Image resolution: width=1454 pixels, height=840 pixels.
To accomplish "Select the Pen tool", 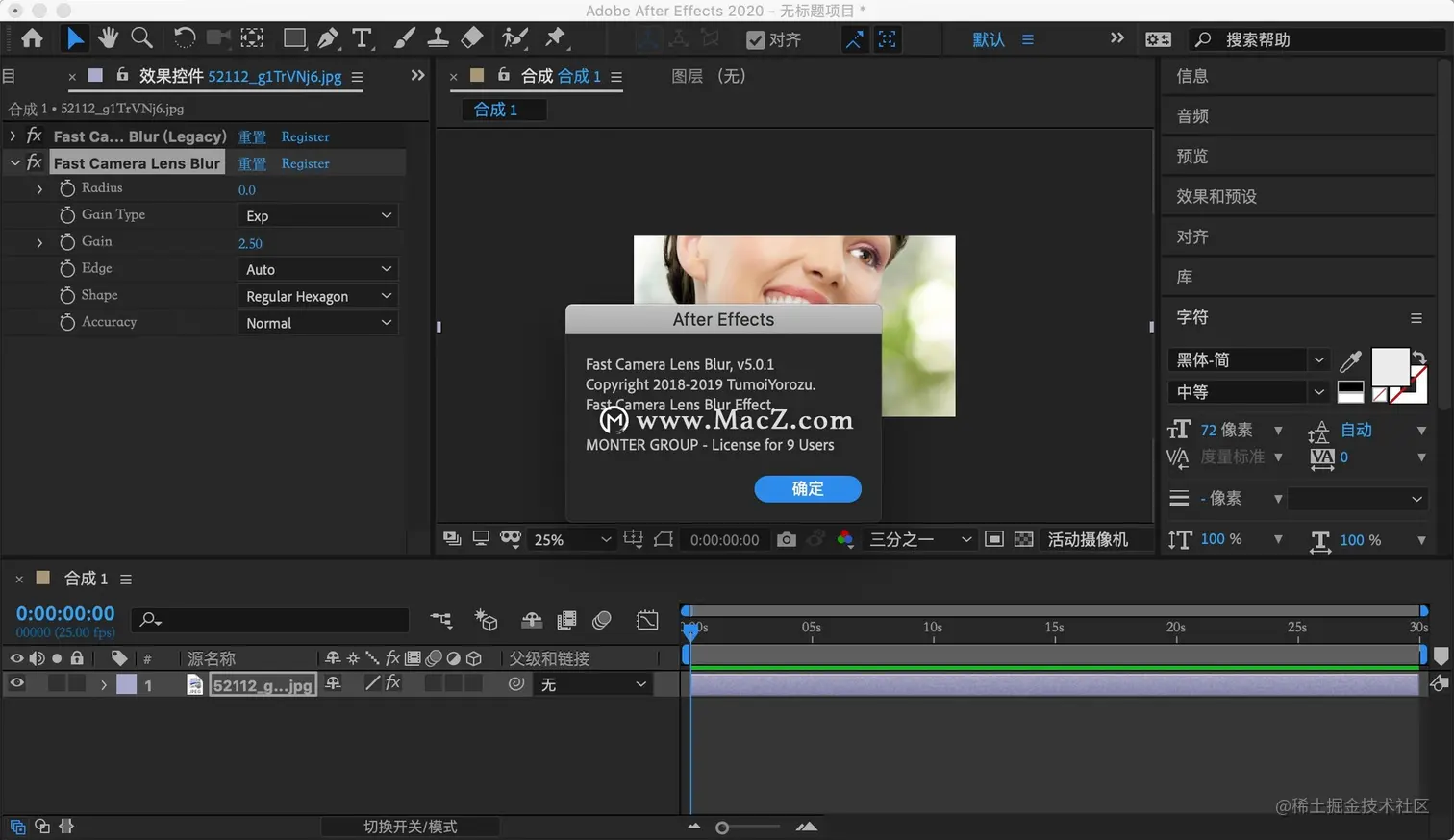I will tap(328, 38).
